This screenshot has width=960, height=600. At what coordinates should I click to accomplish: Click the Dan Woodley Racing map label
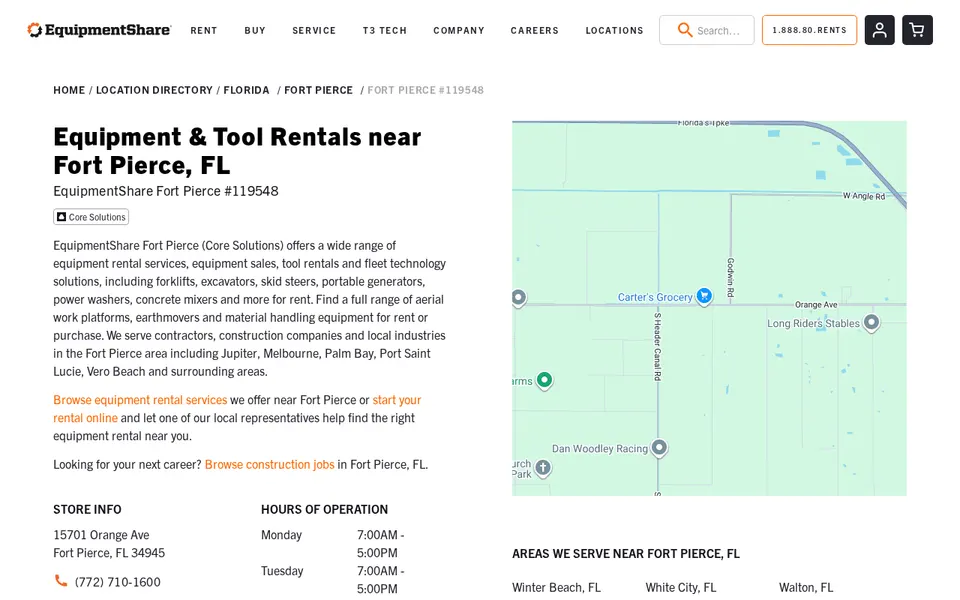click(599, 448)
